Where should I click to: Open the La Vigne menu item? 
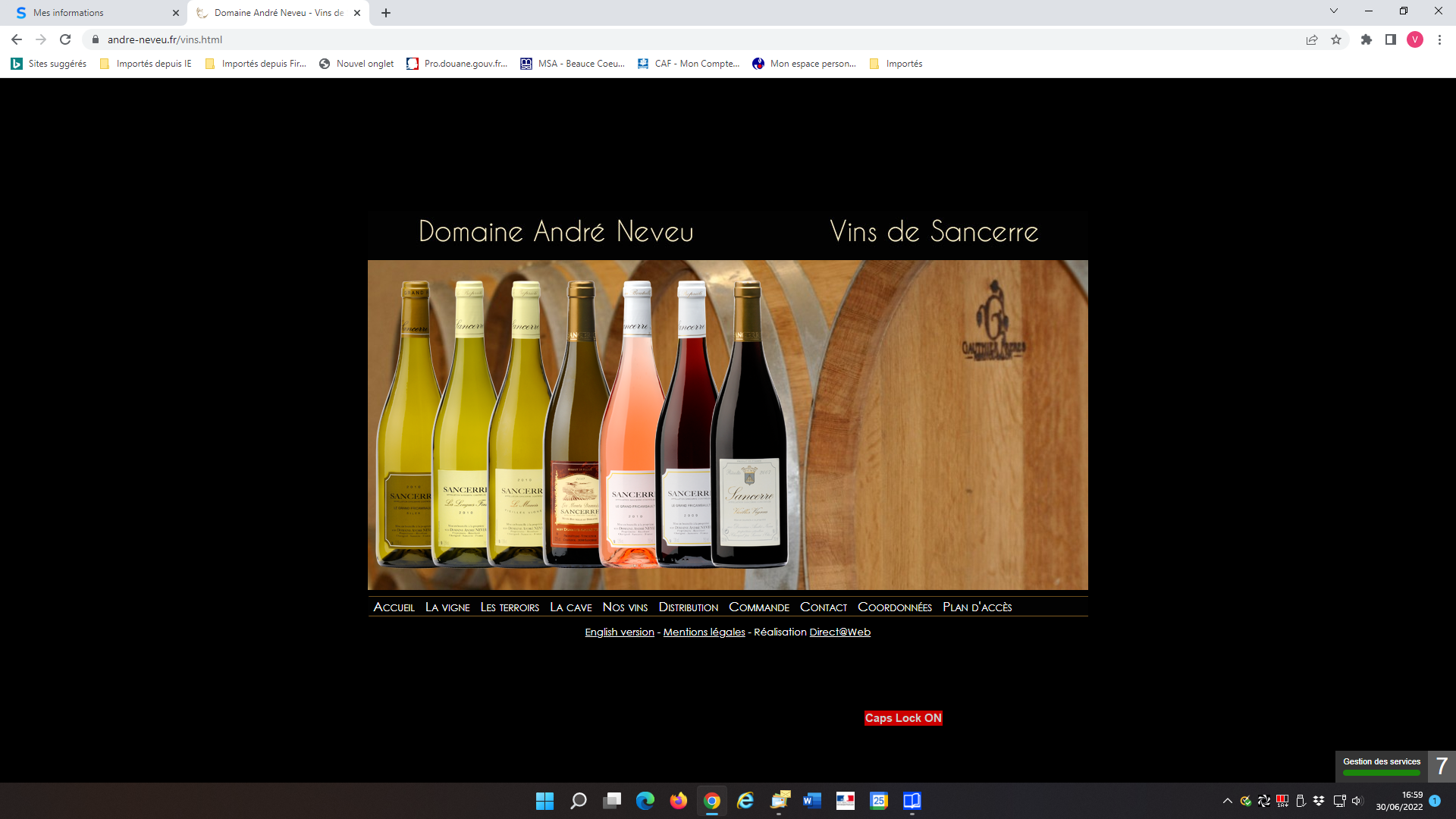(x=447, y=607)
